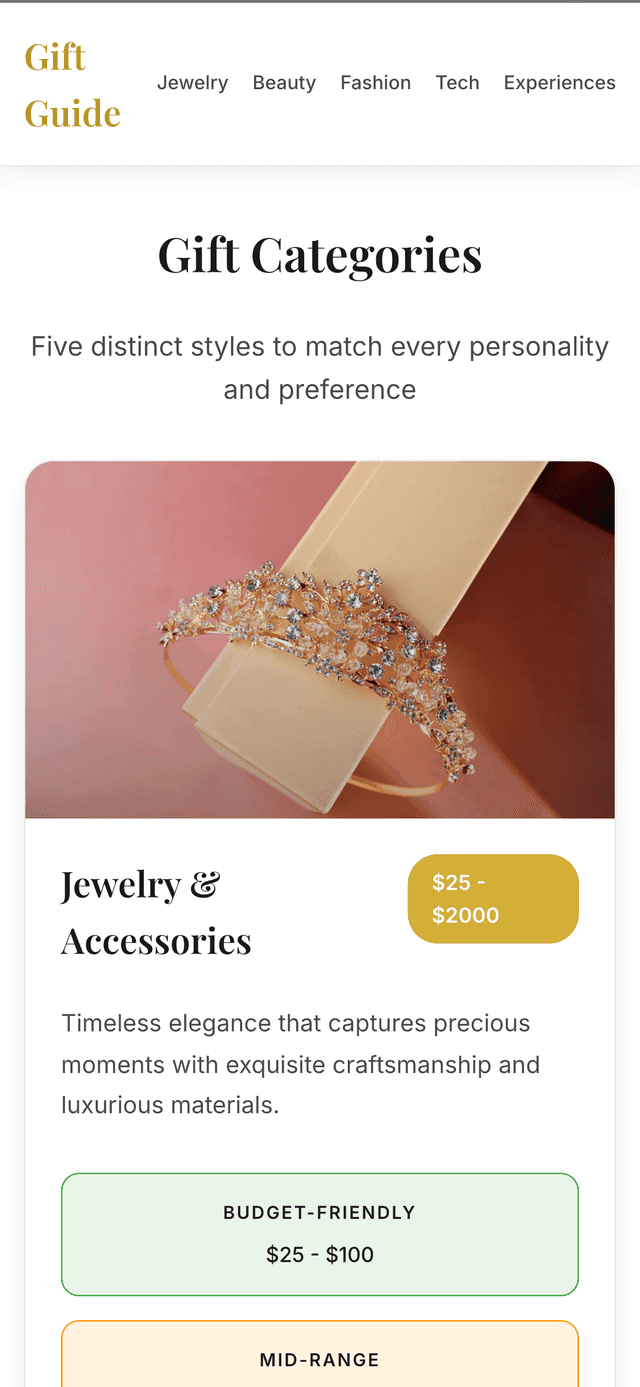Go to the Jewelry nav link

point(192,83)
